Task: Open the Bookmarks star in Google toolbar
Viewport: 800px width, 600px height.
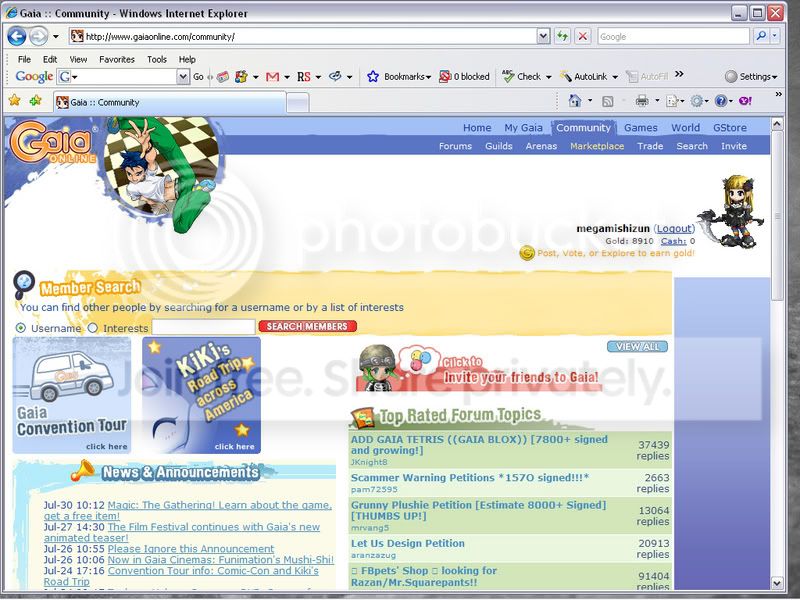Action: (x=373, y=77)
